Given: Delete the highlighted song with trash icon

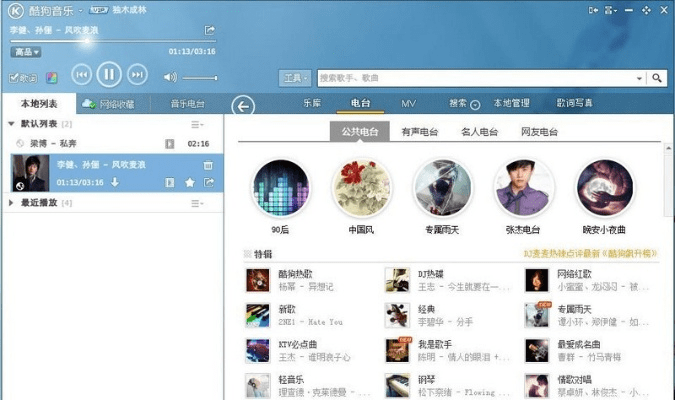Looking at the screenshot, I should pos(208,165).
